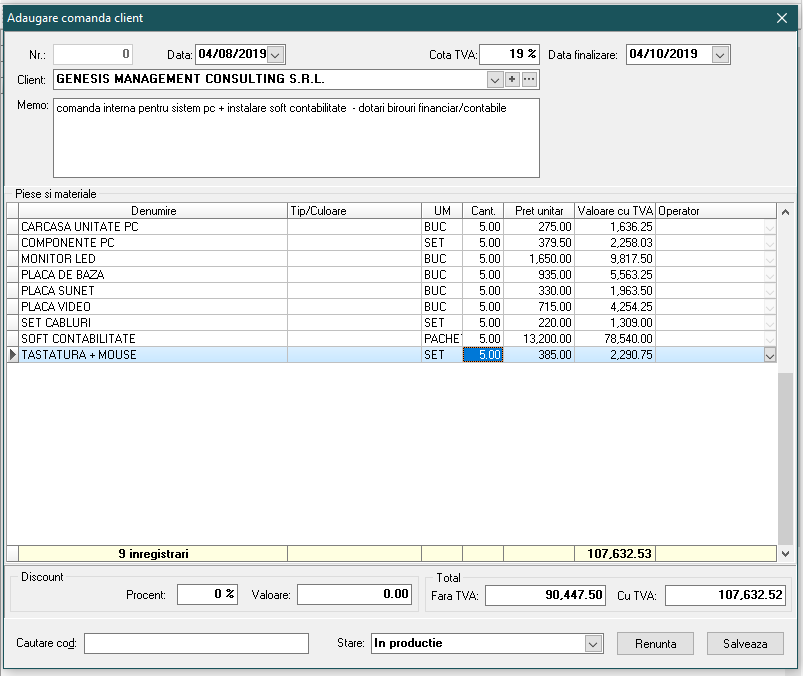Click the scroll down arrow of the items grid
This screenshot has height=676, width=803.
pyautogui.click(x=785, y=553)
